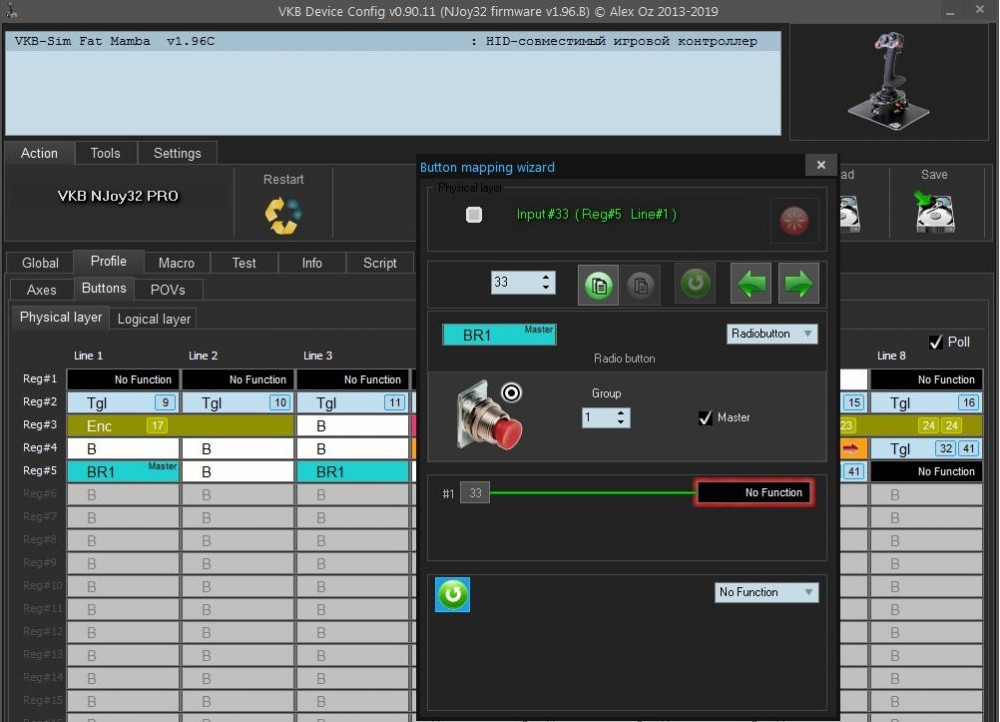Click the red-outlined No Function button
1000x722 pixels.
point(754,492)
